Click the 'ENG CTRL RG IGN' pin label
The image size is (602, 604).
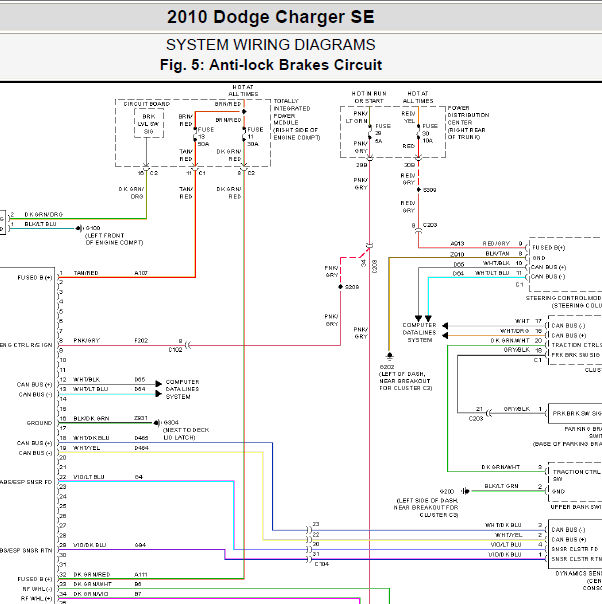[x=26, y=345]
